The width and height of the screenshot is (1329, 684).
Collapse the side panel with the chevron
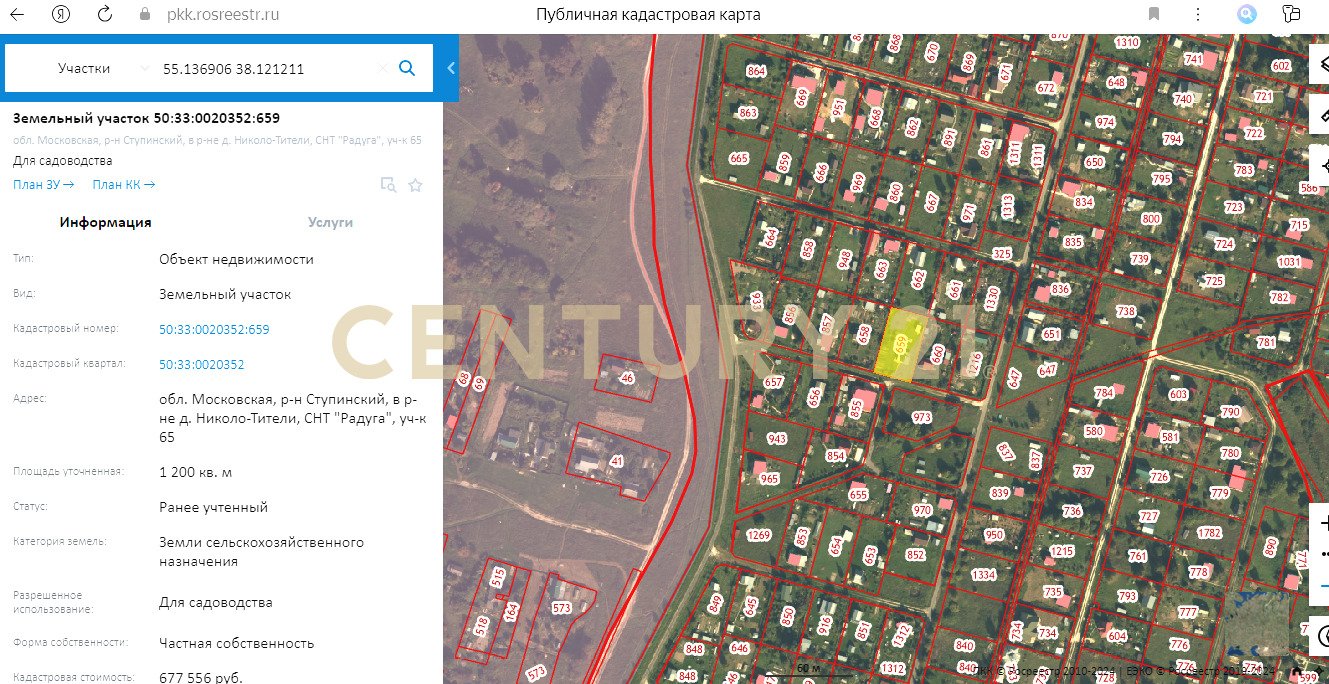pyautogui.click(x=451, y=68)
